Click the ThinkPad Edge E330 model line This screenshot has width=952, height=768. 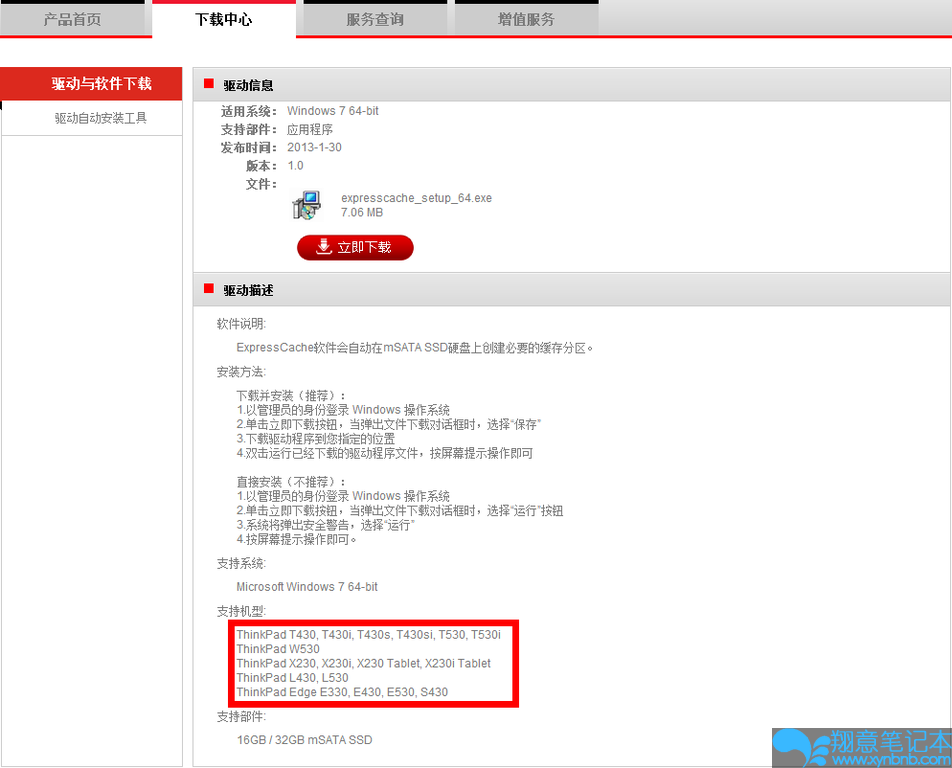(342, 692)
